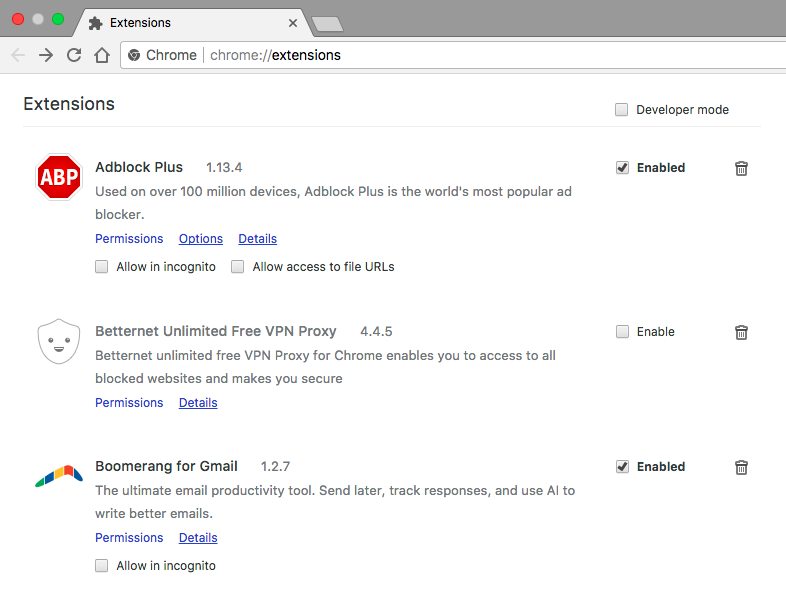Click the Betternet Unlimited Free VPN Proxy title
The height and width of the screenshot is (597, 786).
tap(216, 331)
